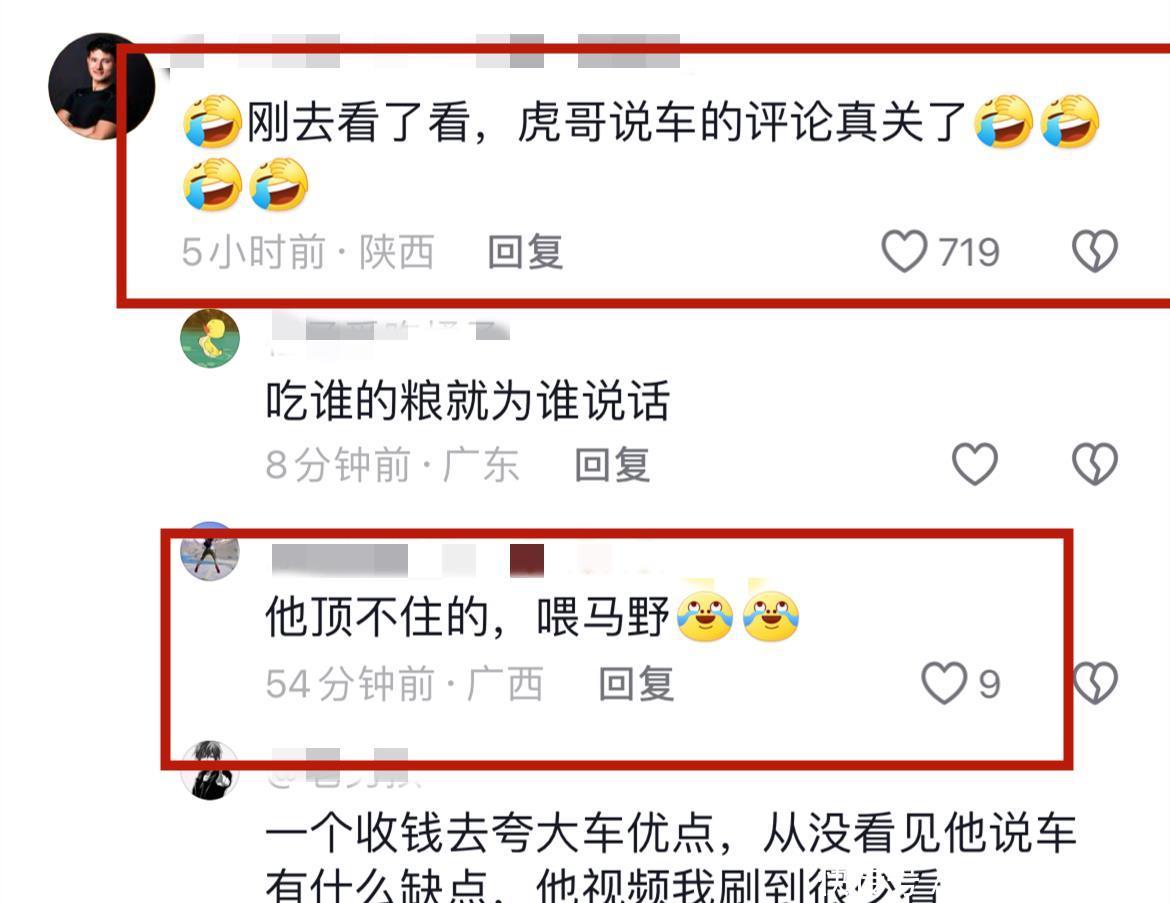Screen dimensions: 1170x903
Task: Reply to the 5小时前 陕西 comment
Action: pyautogui.click(x=525, y=251)
